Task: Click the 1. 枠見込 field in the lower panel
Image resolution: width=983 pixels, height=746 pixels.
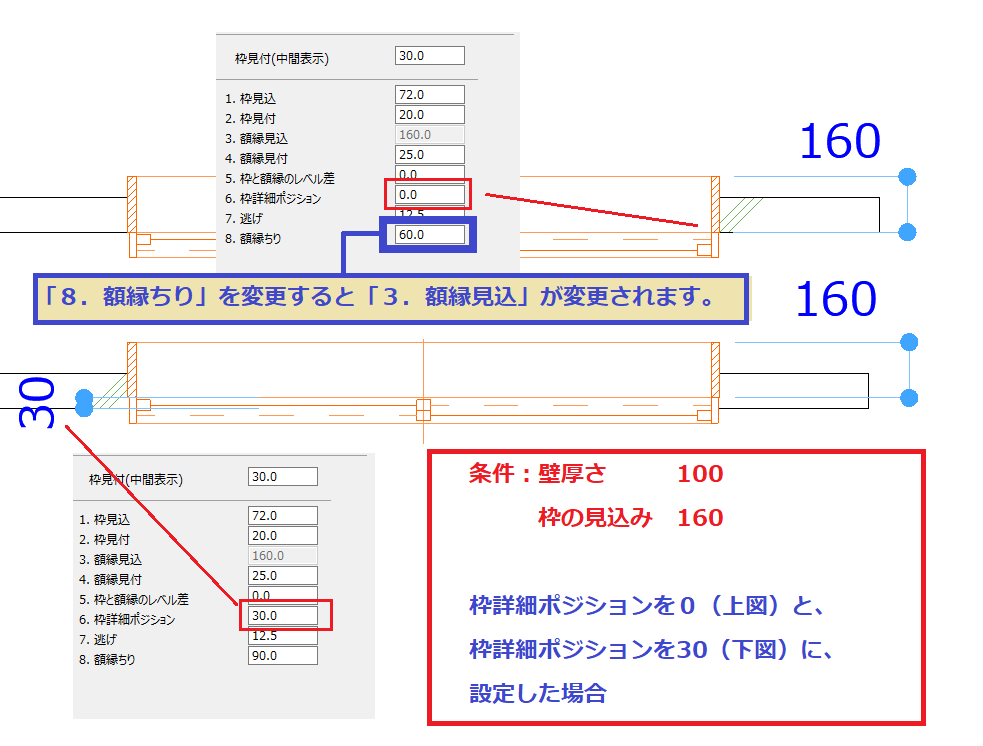Action: (x=283, y=515)
